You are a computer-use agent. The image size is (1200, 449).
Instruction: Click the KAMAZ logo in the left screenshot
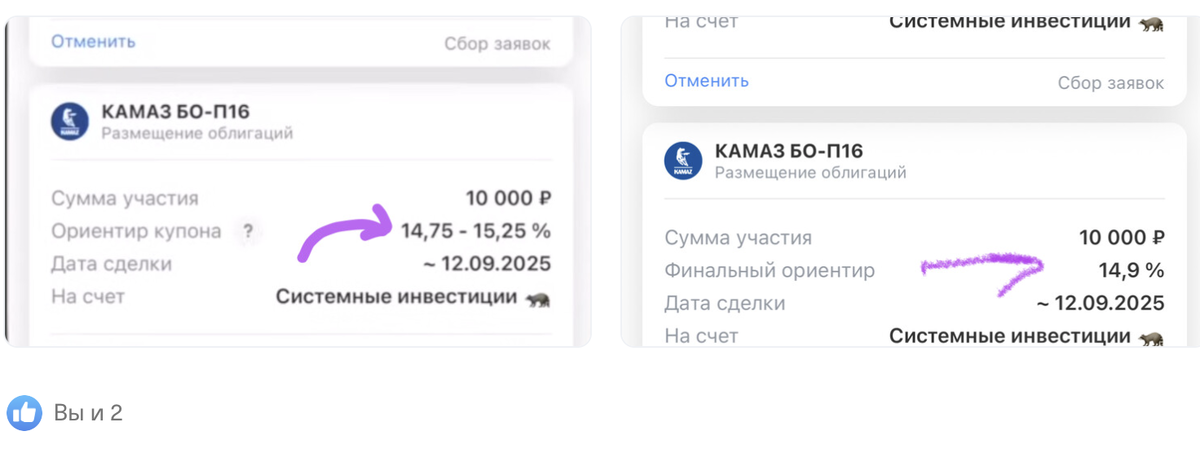point(70,122)
